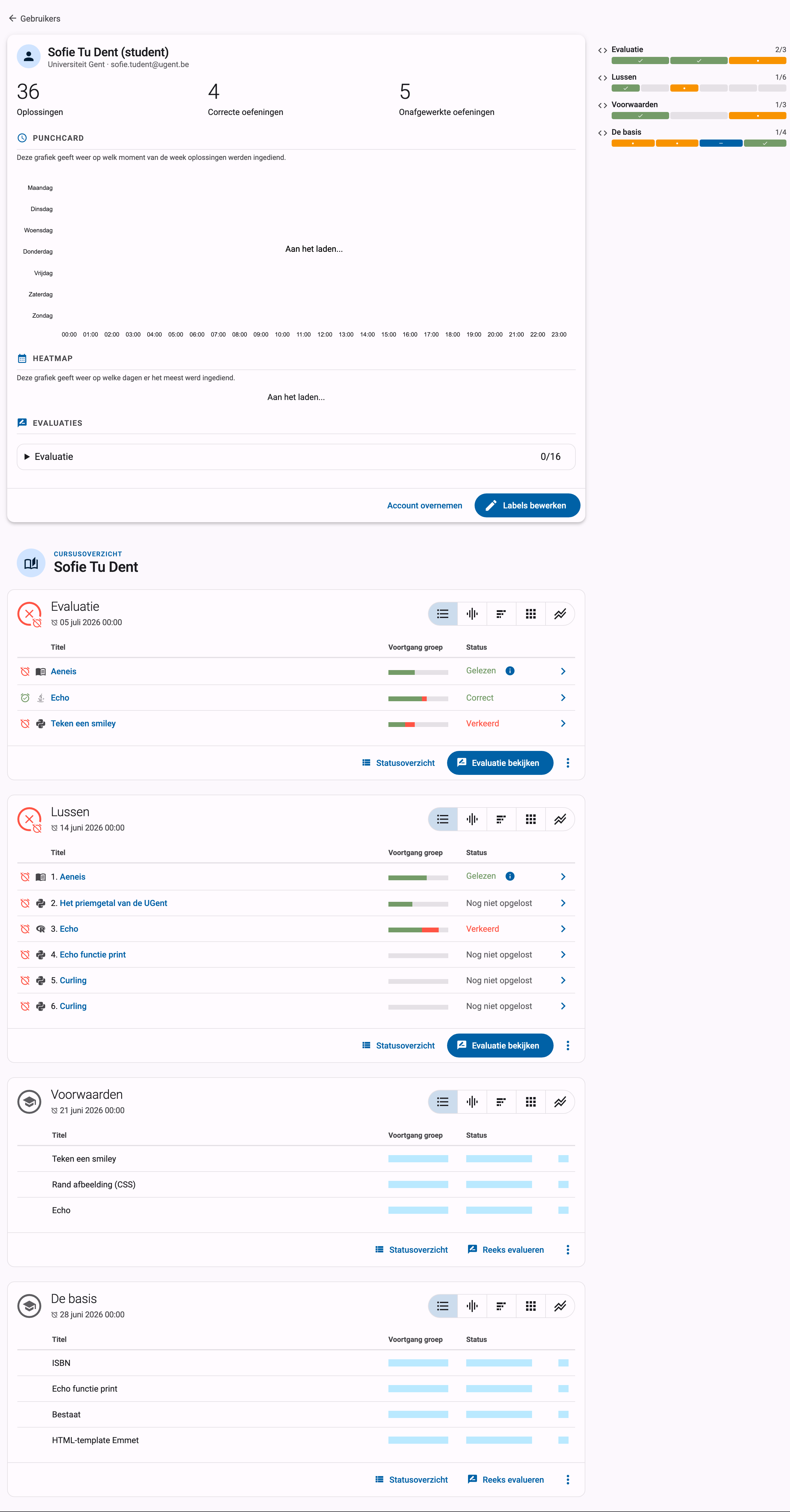Click the Labels bewerken button
The height and width of the screenshot is (1512, 790).
pos(527,505)
